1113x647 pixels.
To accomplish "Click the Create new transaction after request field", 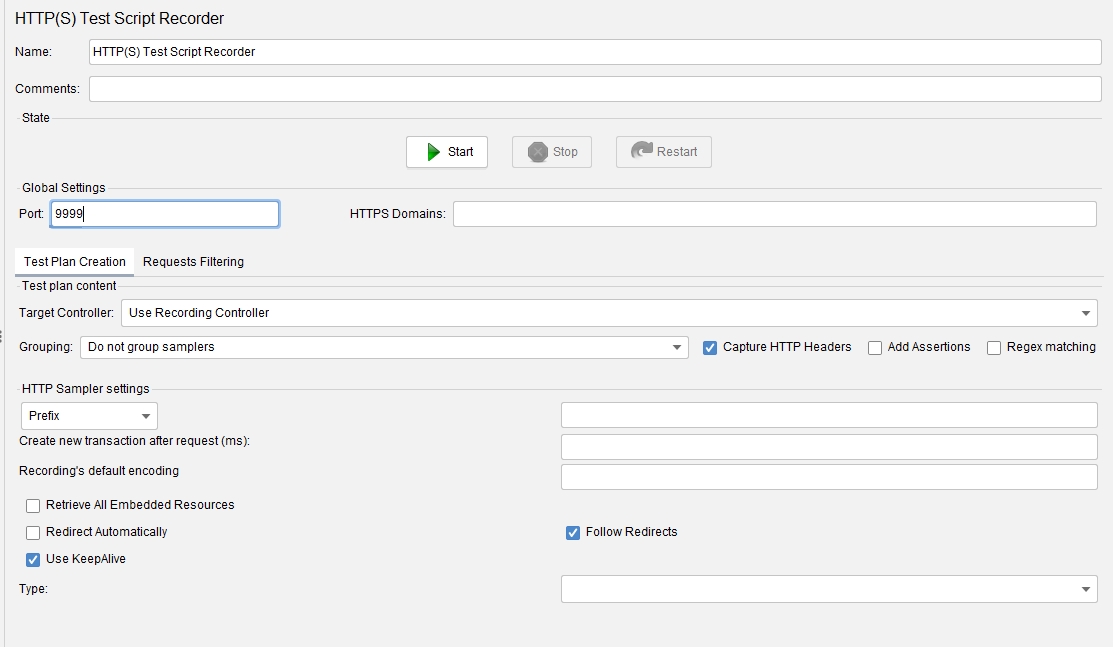I will tap(829, 447).
